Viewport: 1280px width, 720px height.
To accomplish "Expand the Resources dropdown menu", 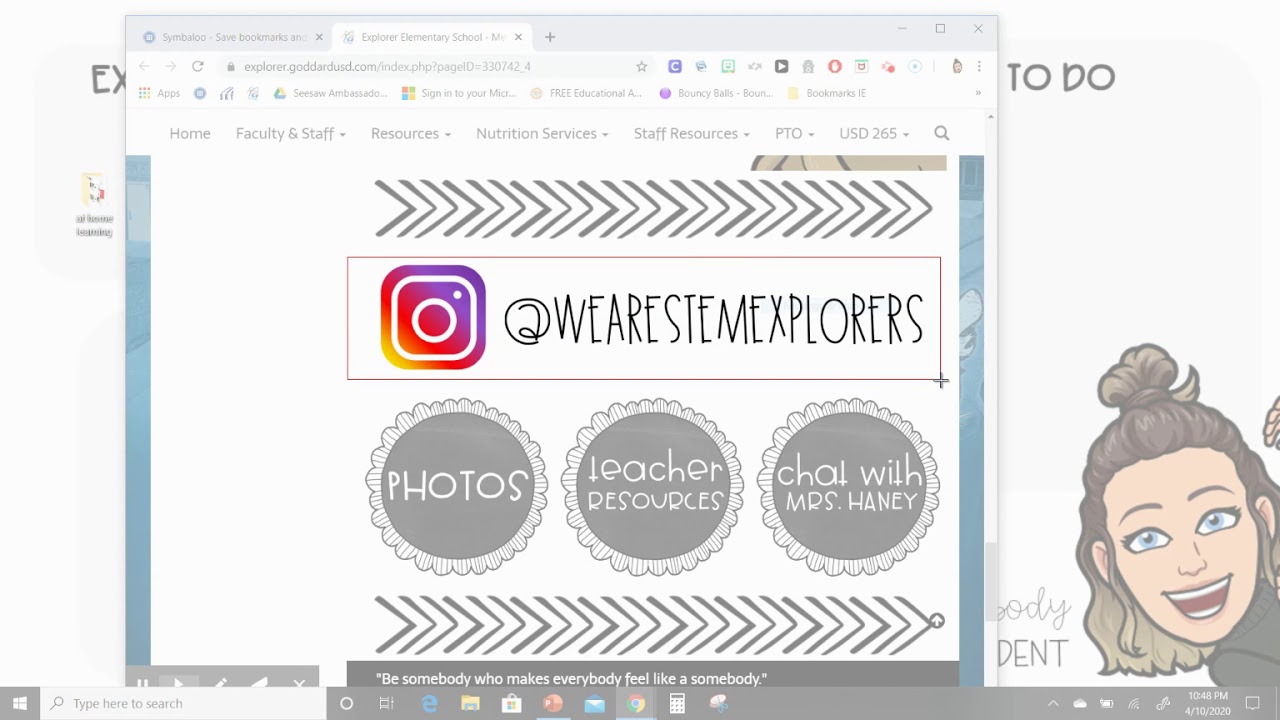I will point(410,133).
